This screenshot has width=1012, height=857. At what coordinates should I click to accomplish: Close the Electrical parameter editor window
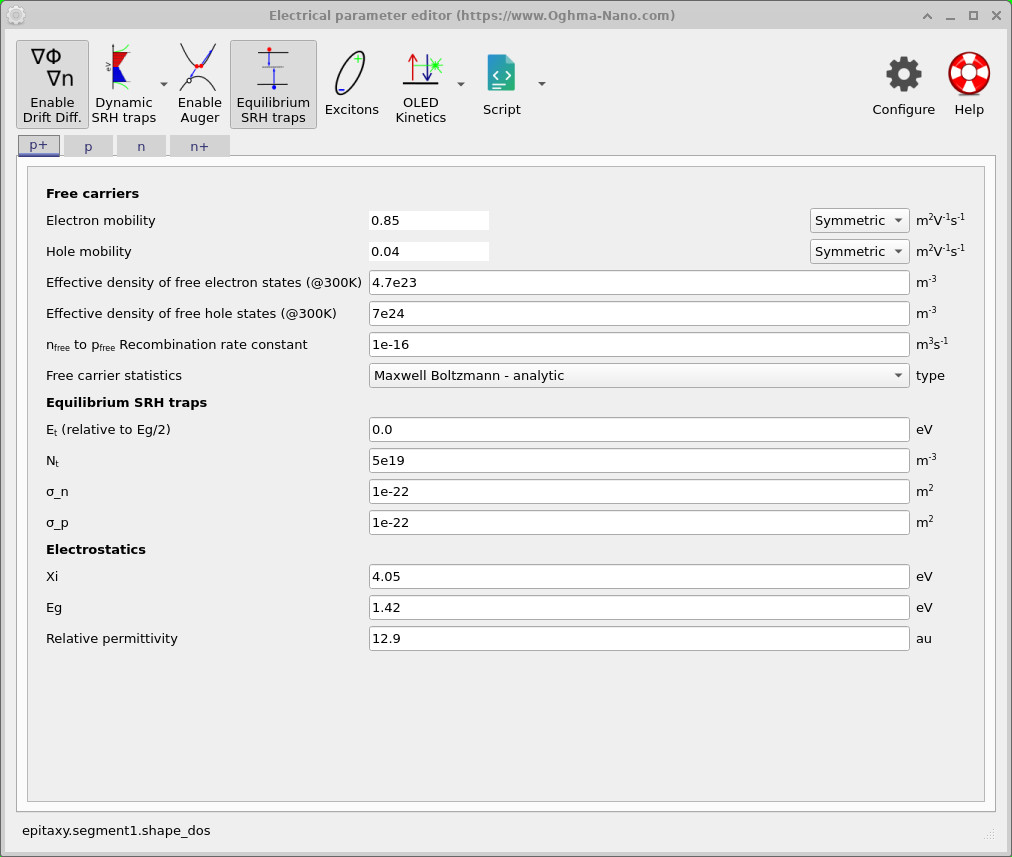point(996,16)
